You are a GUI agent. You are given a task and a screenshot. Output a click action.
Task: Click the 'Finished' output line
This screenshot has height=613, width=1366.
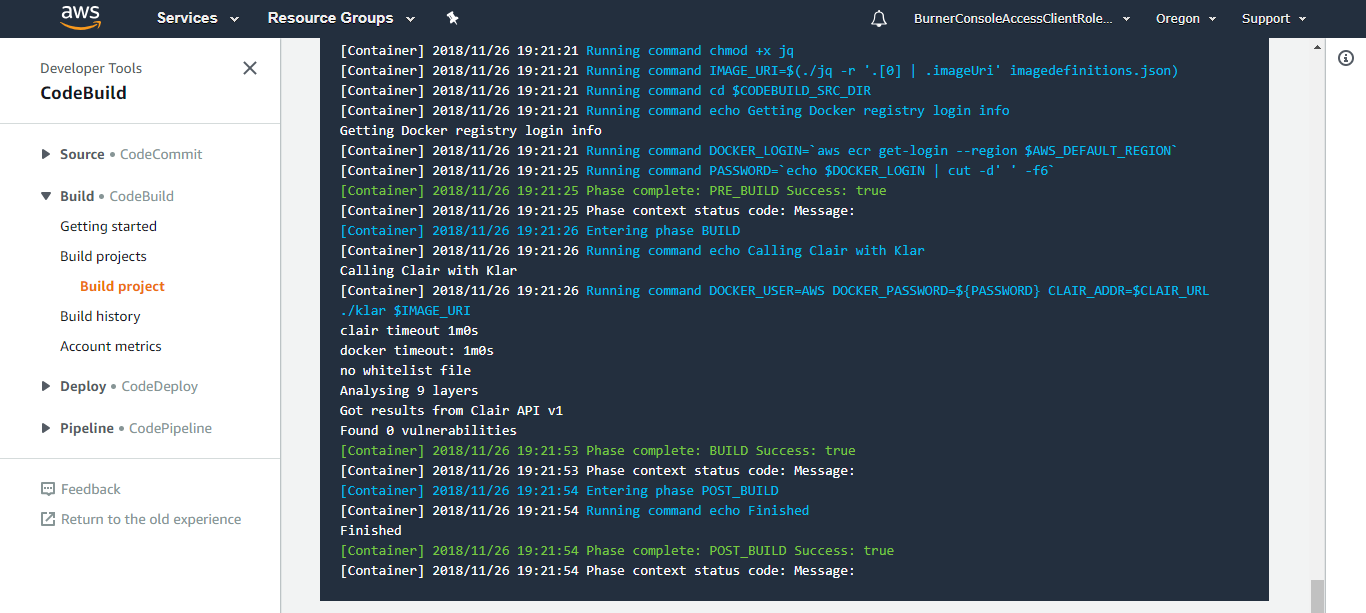[371, 530]
